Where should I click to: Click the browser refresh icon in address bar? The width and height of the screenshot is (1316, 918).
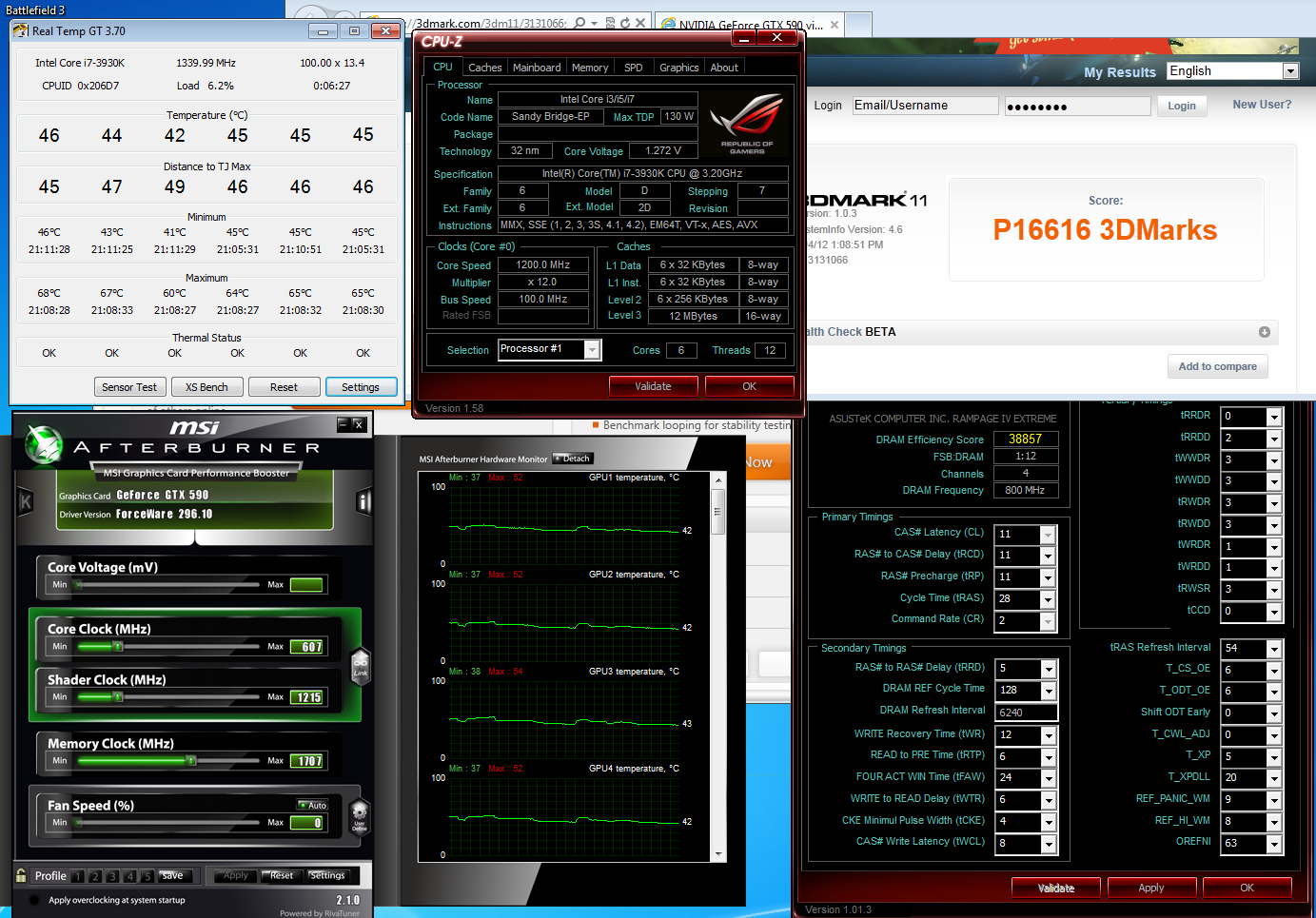pyautogui.click(x=624, y=23)
